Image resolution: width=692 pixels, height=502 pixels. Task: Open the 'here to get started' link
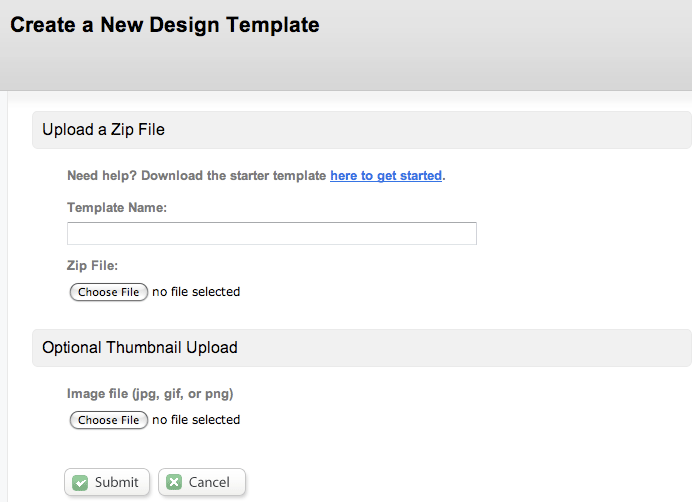(x=386, y=176)
